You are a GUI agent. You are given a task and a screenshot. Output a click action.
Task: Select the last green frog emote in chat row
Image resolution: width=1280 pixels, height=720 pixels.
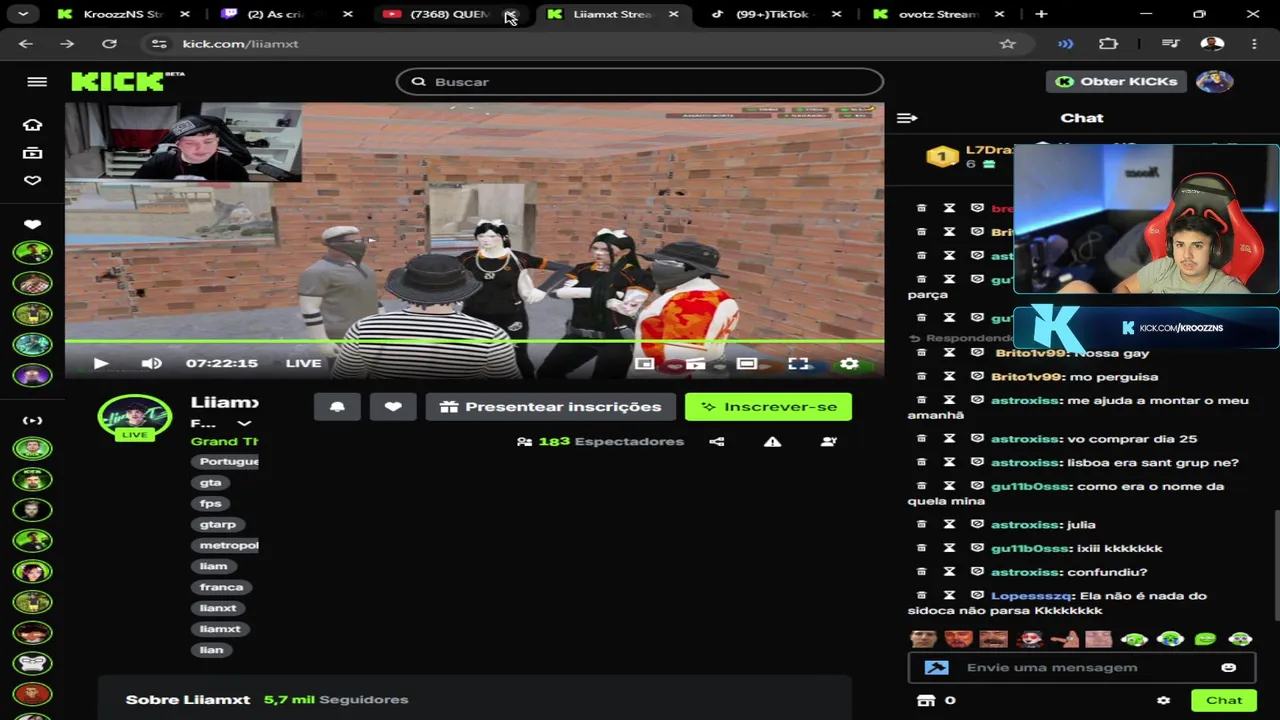click(x=1240, y=639)
